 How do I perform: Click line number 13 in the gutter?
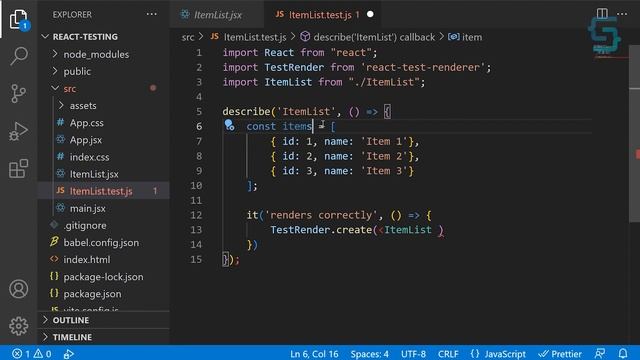[196, 230]
